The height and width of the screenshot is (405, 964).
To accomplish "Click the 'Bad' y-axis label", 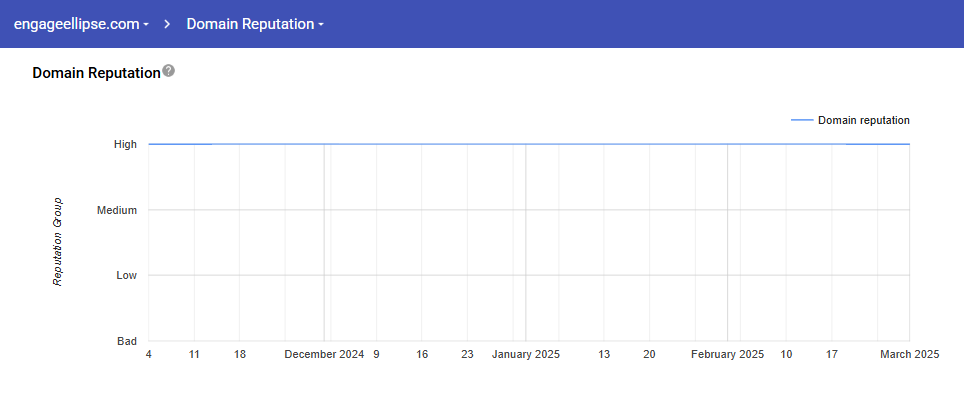I will click(127, 341).
